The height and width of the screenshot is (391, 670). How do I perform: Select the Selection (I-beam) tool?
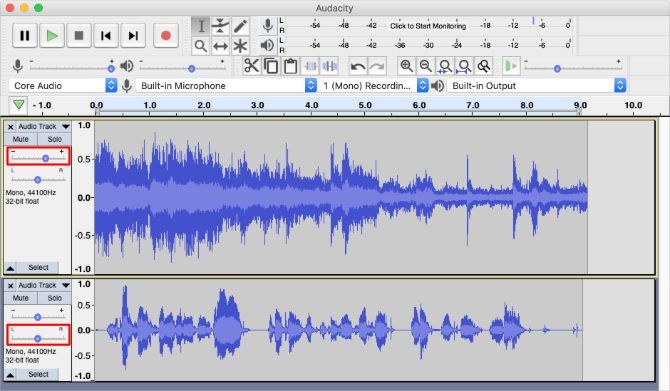click(x=200, y=26)
